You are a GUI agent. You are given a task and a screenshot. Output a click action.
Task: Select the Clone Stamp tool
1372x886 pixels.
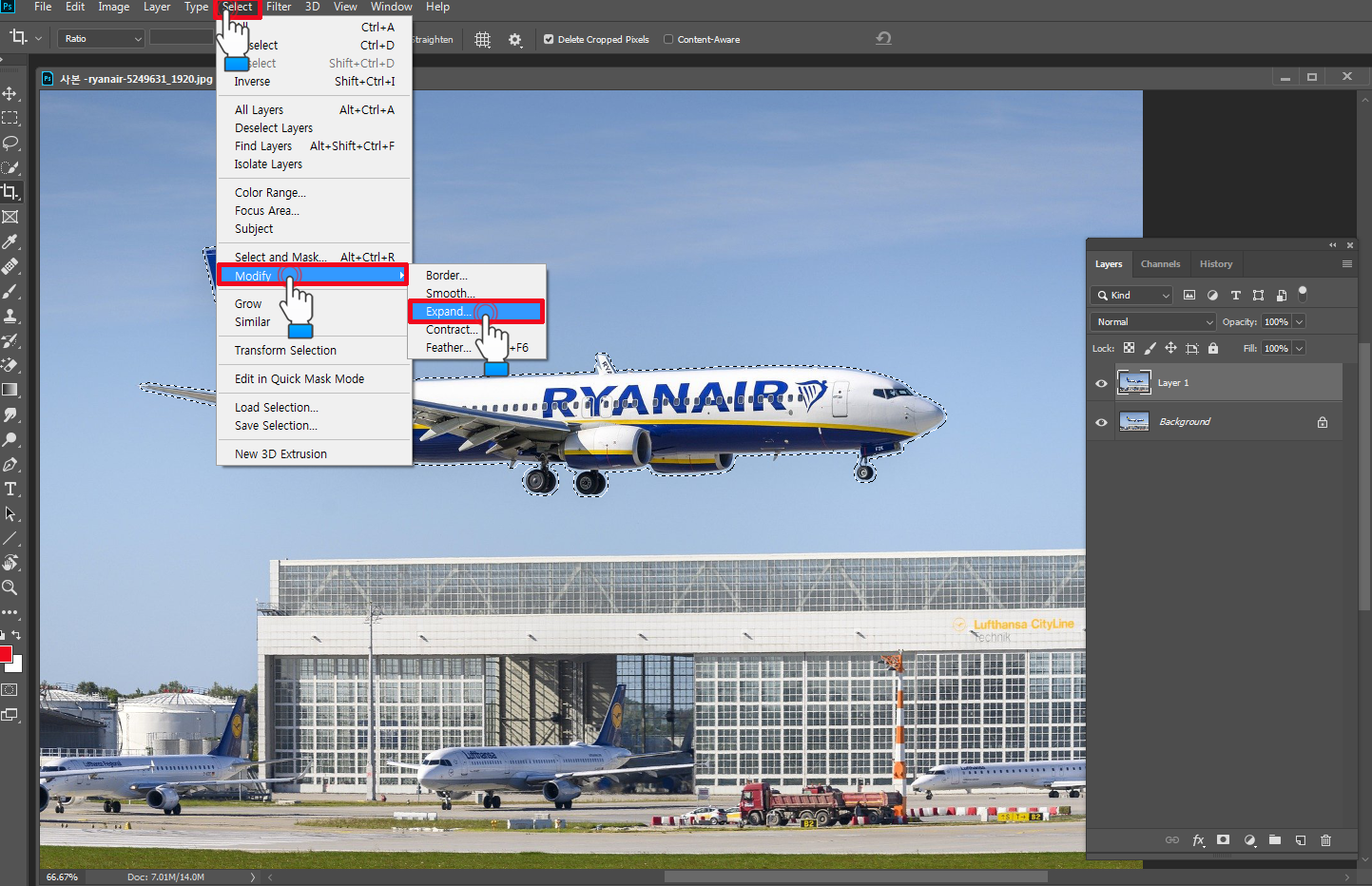pos(10,316)
